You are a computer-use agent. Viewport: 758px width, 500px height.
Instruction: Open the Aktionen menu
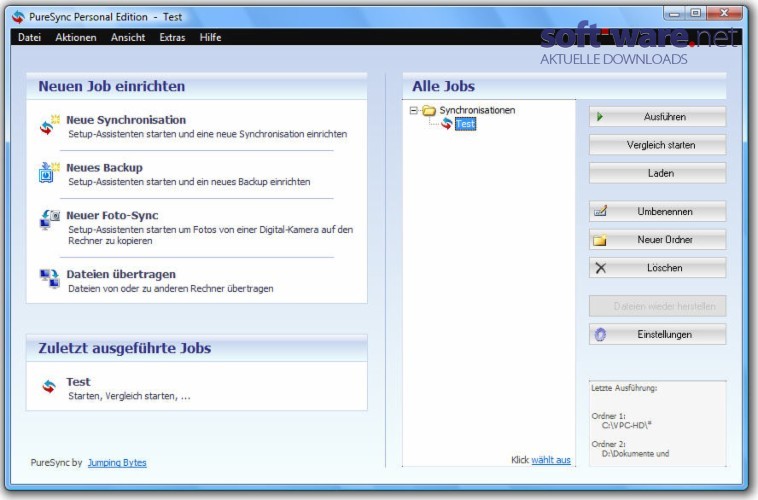76,37
